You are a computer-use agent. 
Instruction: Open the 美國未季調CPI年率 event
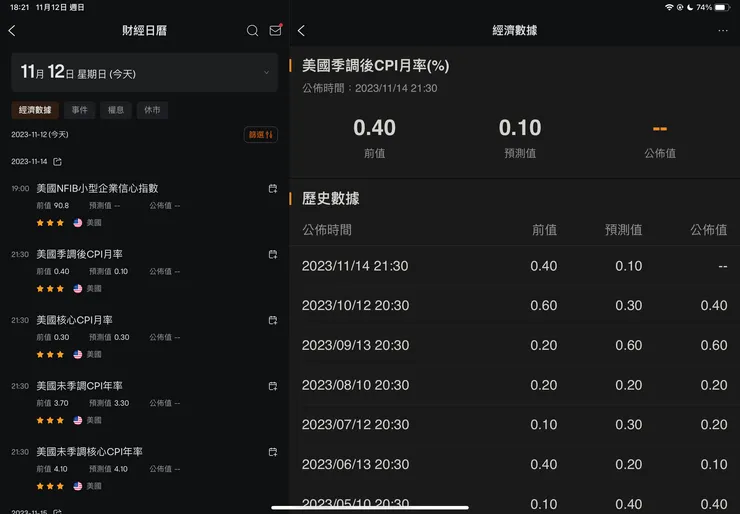[x=144, y=403]
